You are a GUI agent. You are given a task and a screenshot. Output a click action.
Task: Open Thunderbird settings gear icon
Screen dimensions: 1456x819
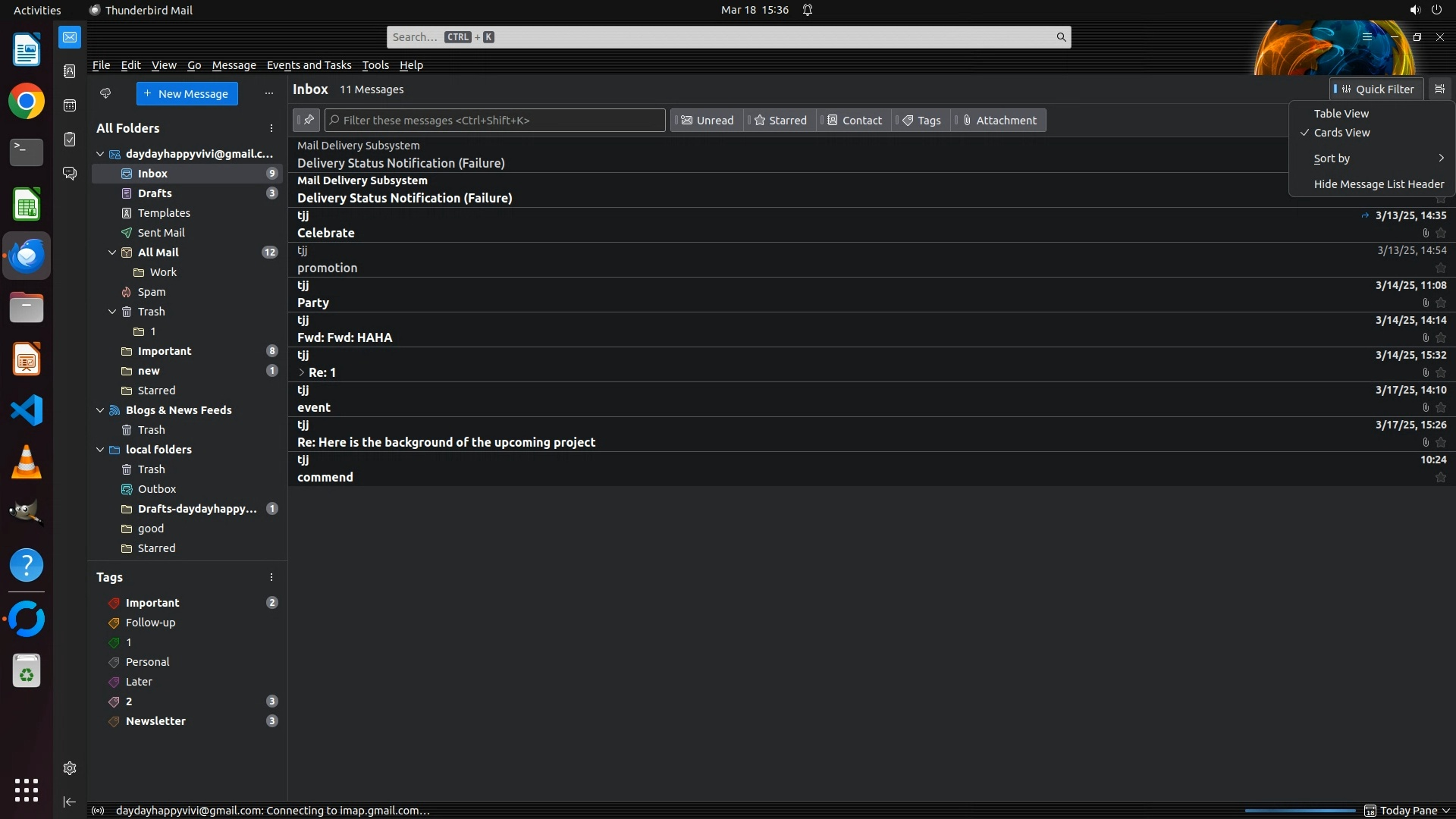point(70,768)
